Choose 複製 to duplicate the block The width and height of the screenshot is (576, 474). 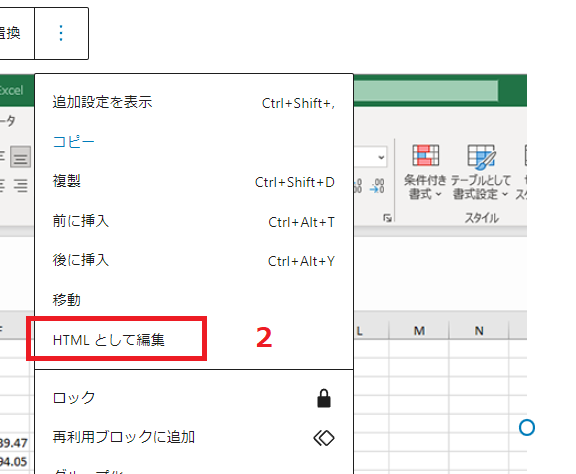[x=194, y=181]
